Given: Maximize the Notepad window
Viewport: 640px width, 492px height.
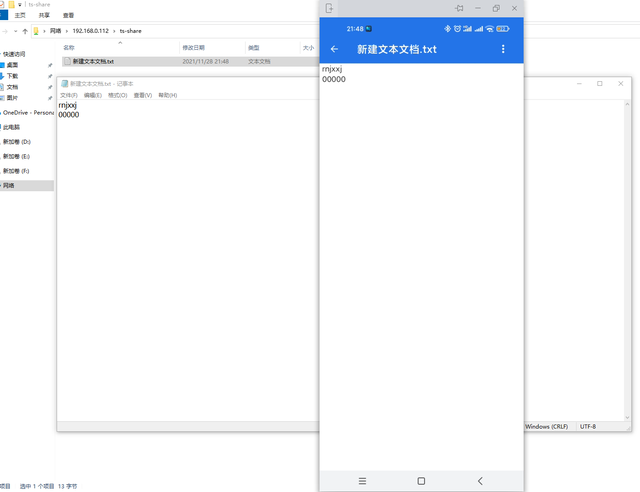Looking at the screenshot, I should tap(600, 84).
